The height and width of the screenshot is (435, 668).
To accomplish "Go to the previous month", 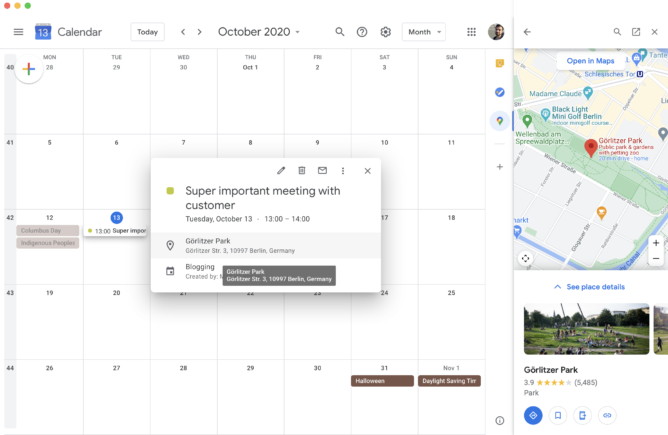I will (x=183, y=32).
